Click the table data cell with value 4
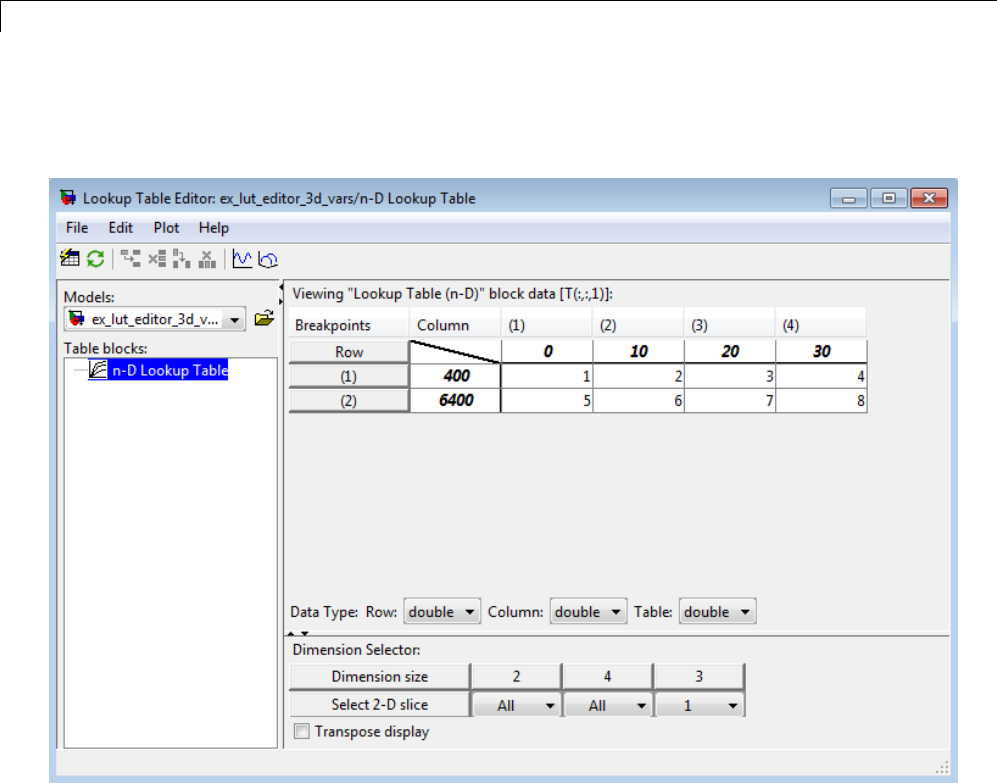 coord(822,376)
